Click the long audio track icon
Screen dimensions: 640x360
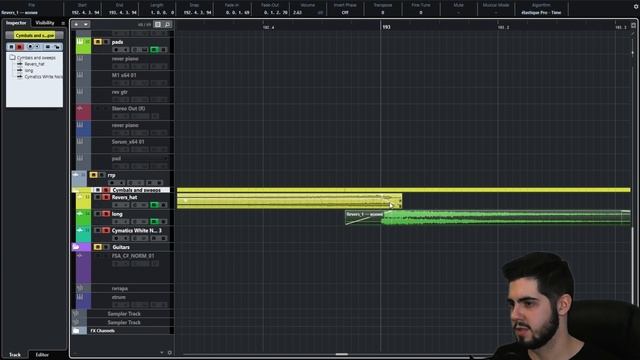[x=80, y=213]
